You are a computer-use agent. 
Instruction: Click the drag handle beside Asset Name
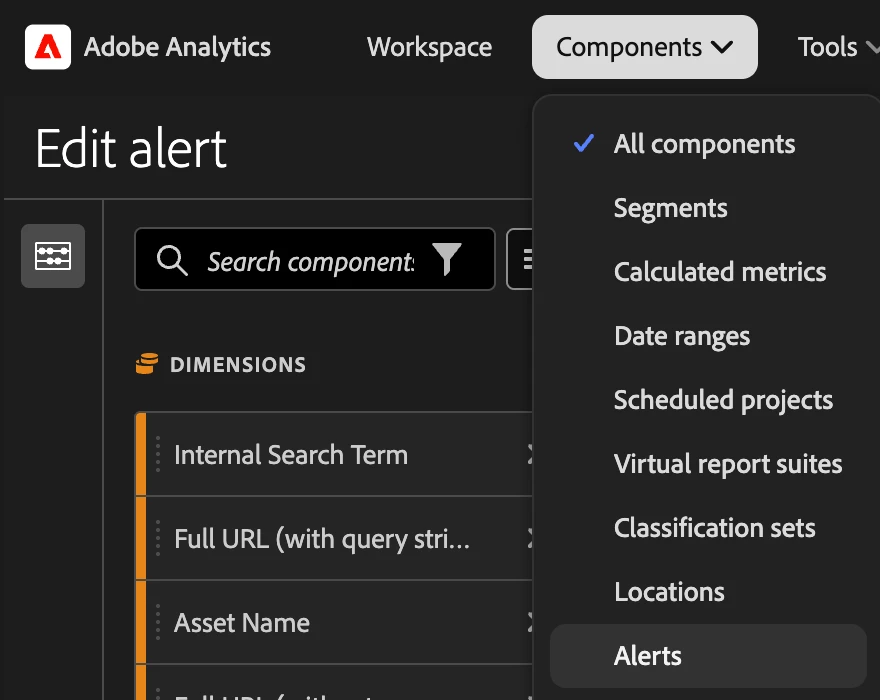pos(158,623)
